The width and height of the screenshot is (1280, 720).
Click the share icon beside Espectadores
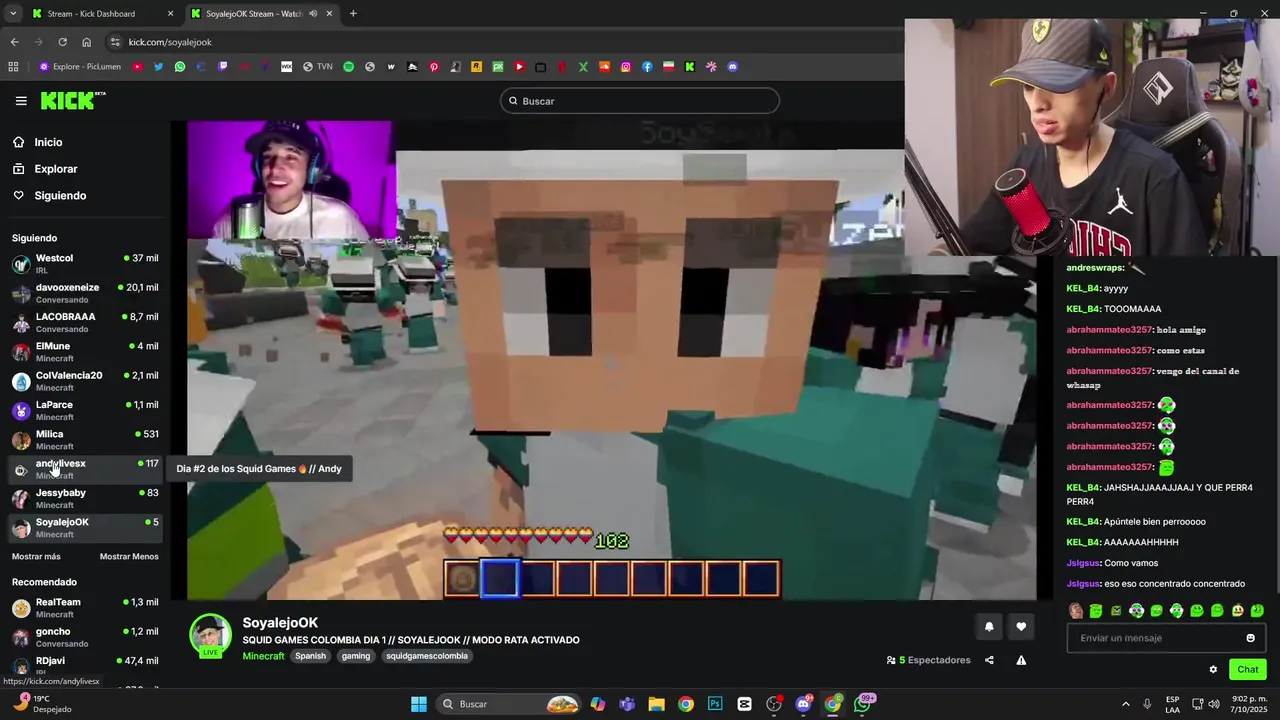tap(989, 660)
